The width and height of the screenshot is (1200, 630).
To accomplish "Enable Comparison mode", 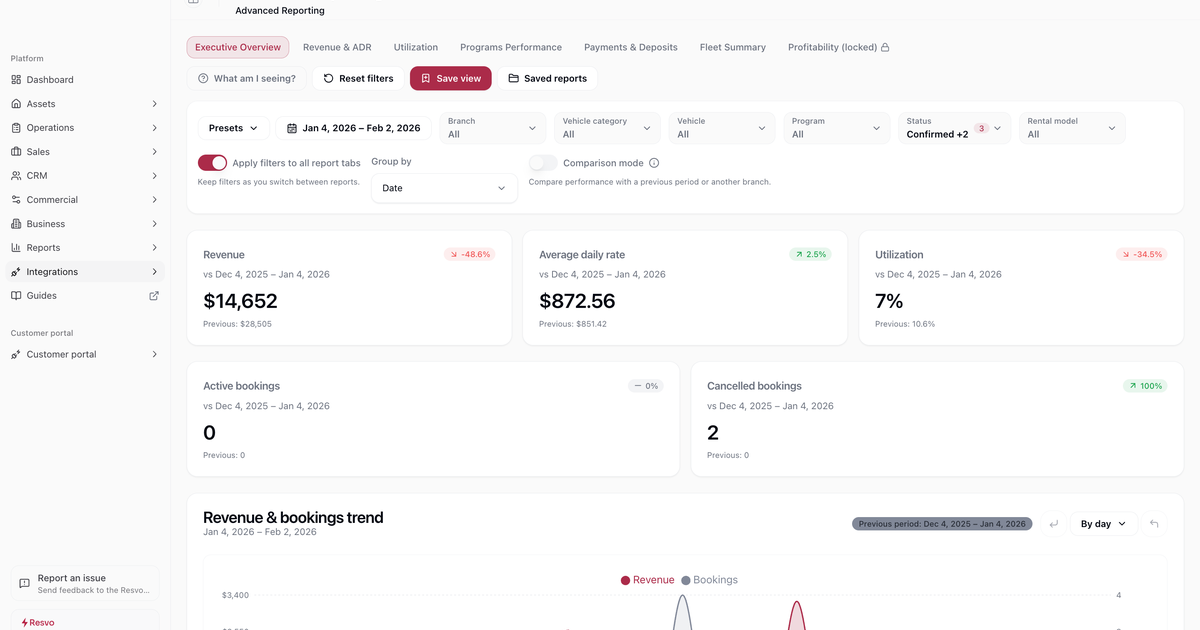I will (x=543, y=162).
